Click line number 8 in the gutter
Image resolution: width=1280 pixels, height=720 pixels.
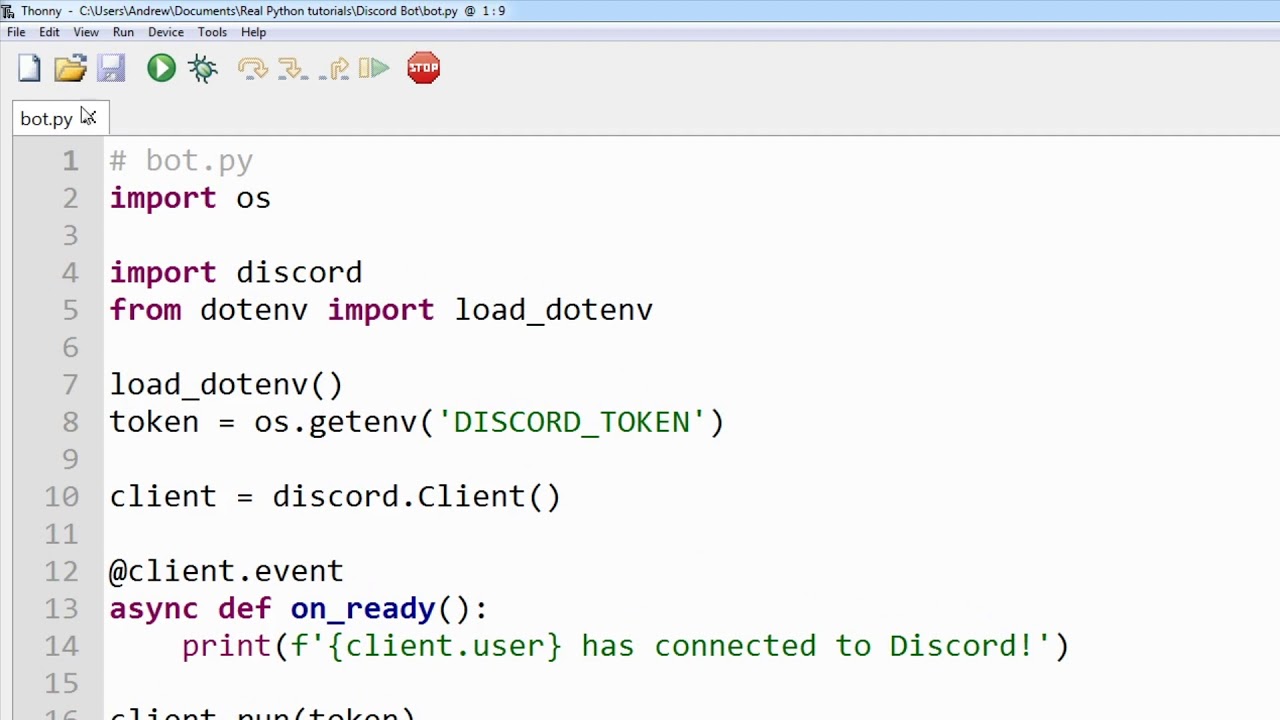point(70,422)
